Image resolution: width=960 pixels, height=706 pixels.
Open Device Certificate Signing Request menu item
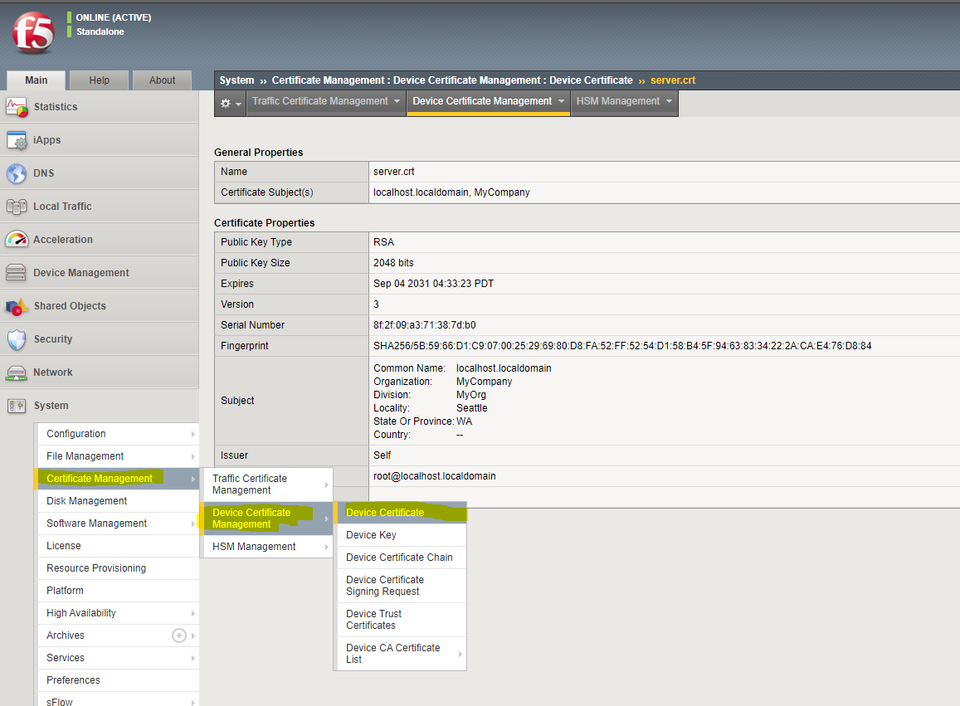pyautogui.click(x=385, y=585)
